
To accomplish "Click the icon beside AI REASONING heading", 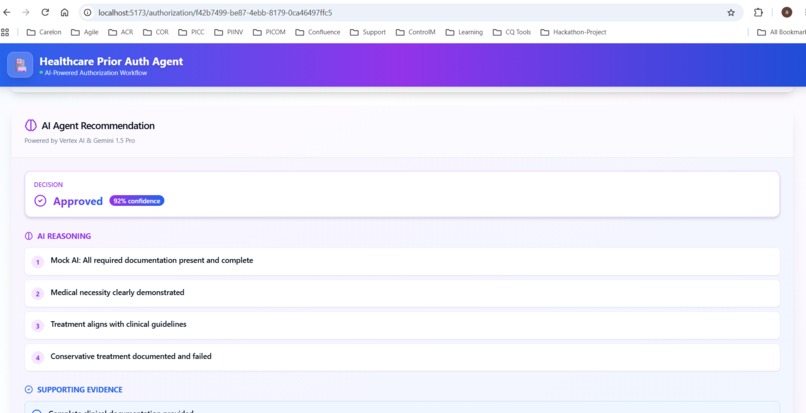I will click(x=29, y=236).
